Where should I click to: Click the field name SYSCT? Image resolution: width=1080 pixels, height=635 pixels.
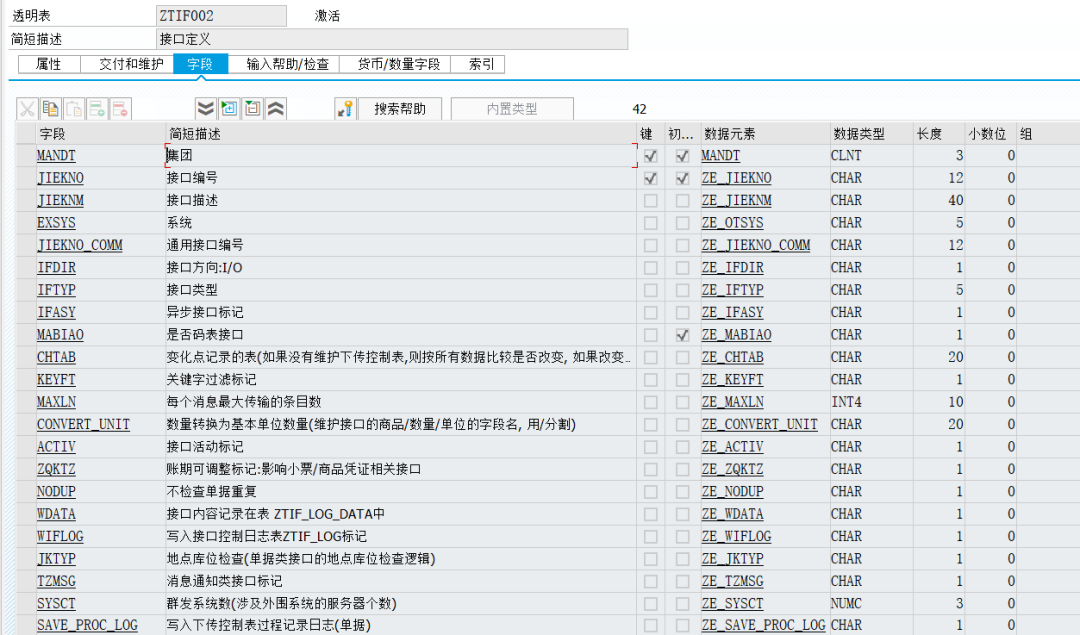[x=56, y=604]
